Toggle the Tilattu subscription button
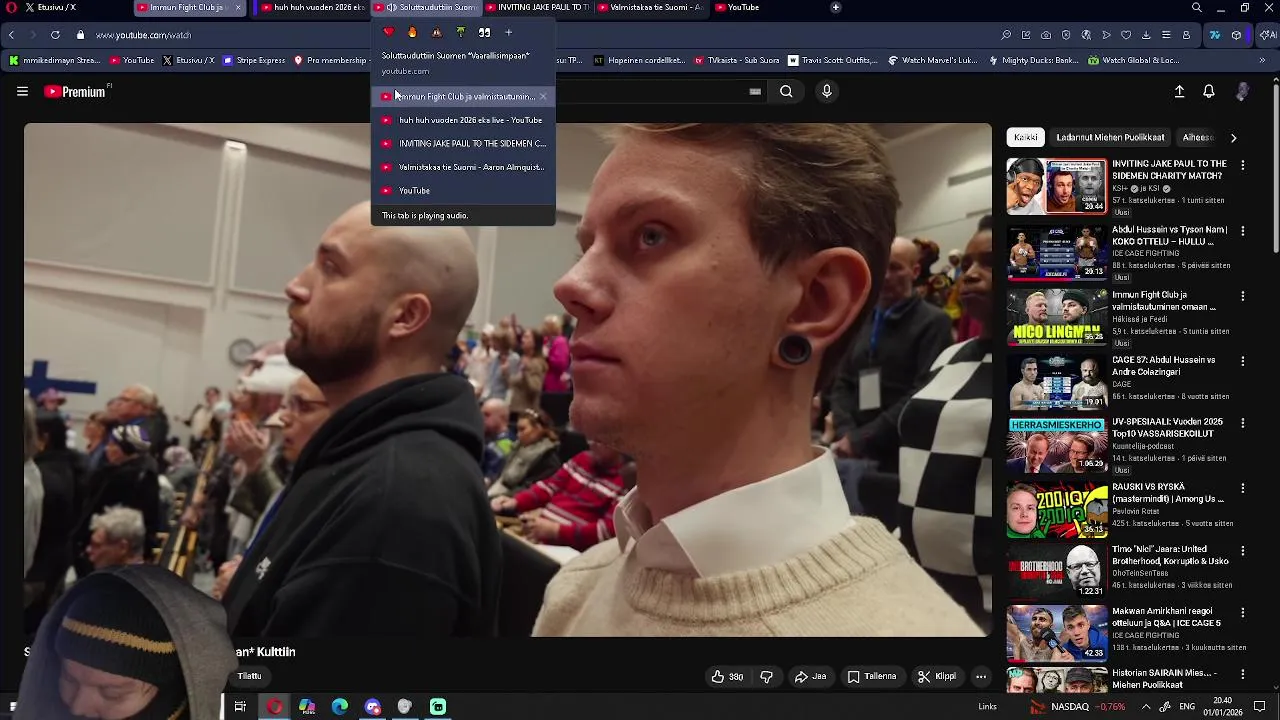 [249, 677]
